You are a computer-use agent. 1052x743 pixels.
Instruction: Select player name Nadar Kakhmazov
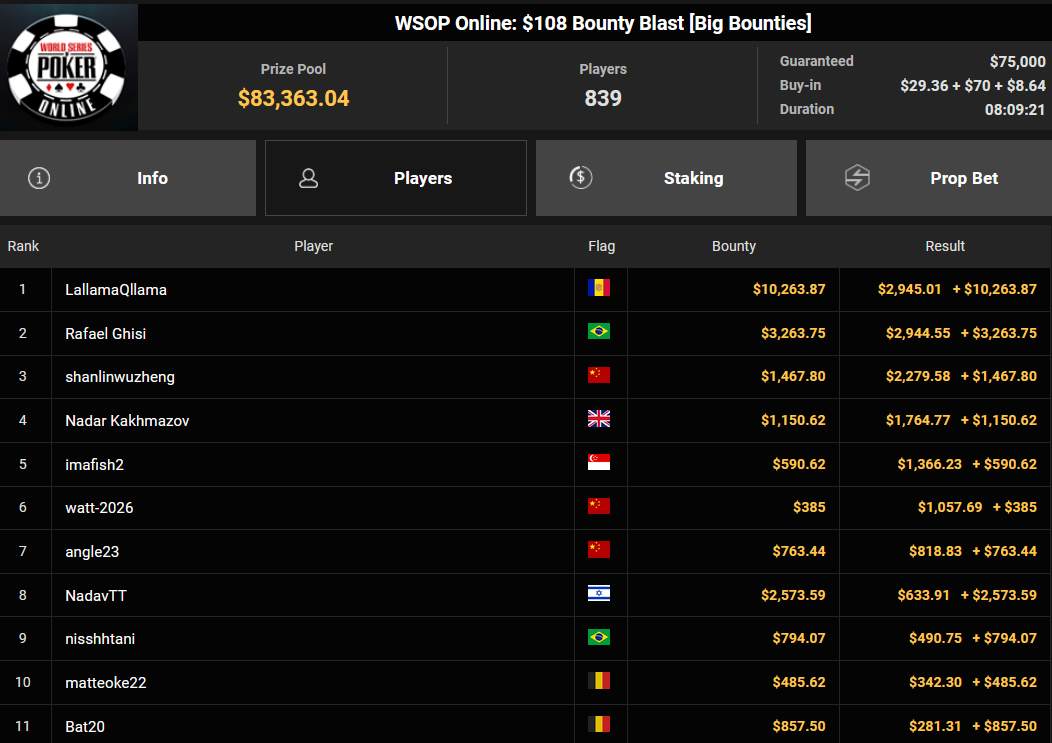127,421
